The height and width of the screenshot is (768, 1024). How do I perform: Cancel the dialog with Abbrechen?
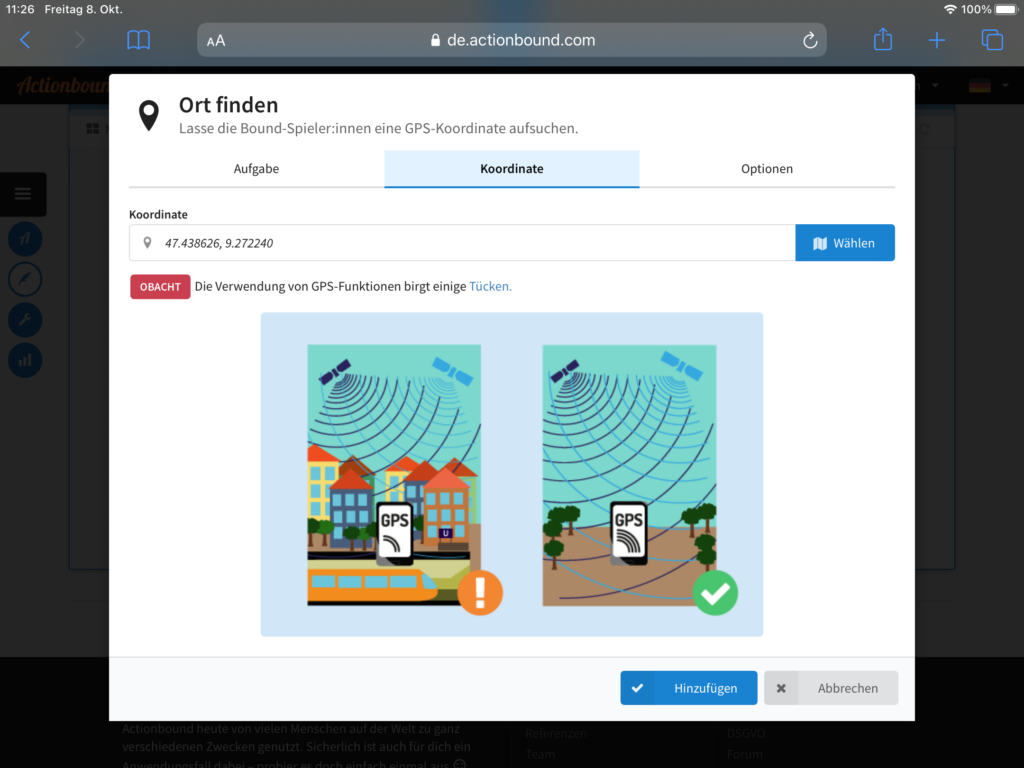(831, 688)
